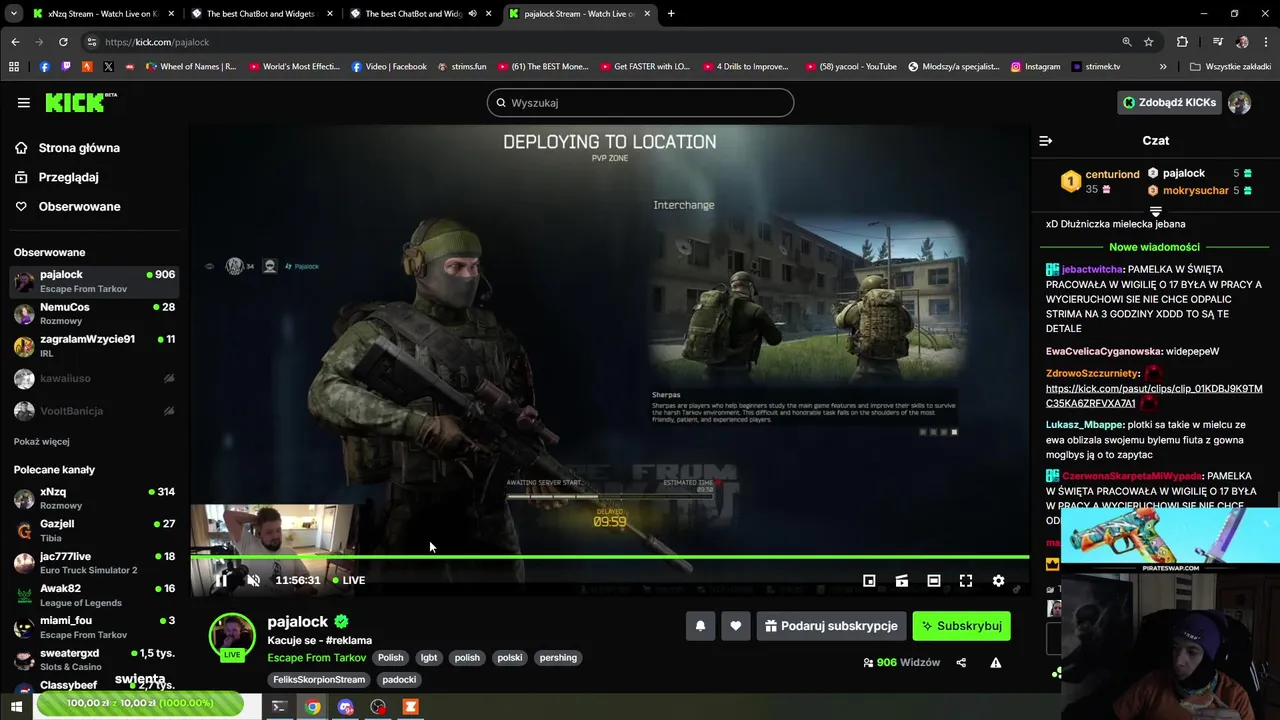This screenshot has height=720, width=1280.
Task: Click Zdobądź KICKs button
Action: tap(1169, 102)
